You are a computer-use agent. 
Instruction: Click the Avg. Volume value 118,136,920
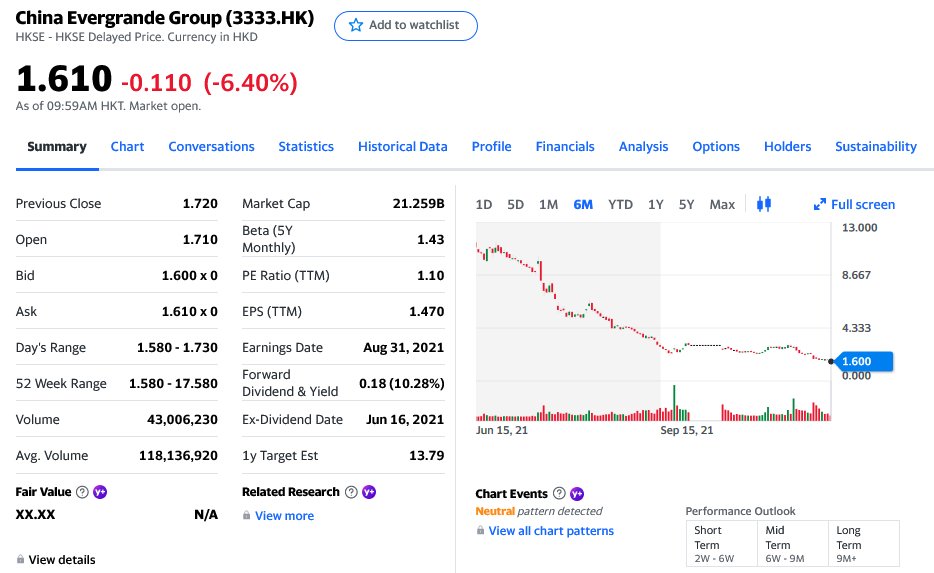tap(178, 456)
